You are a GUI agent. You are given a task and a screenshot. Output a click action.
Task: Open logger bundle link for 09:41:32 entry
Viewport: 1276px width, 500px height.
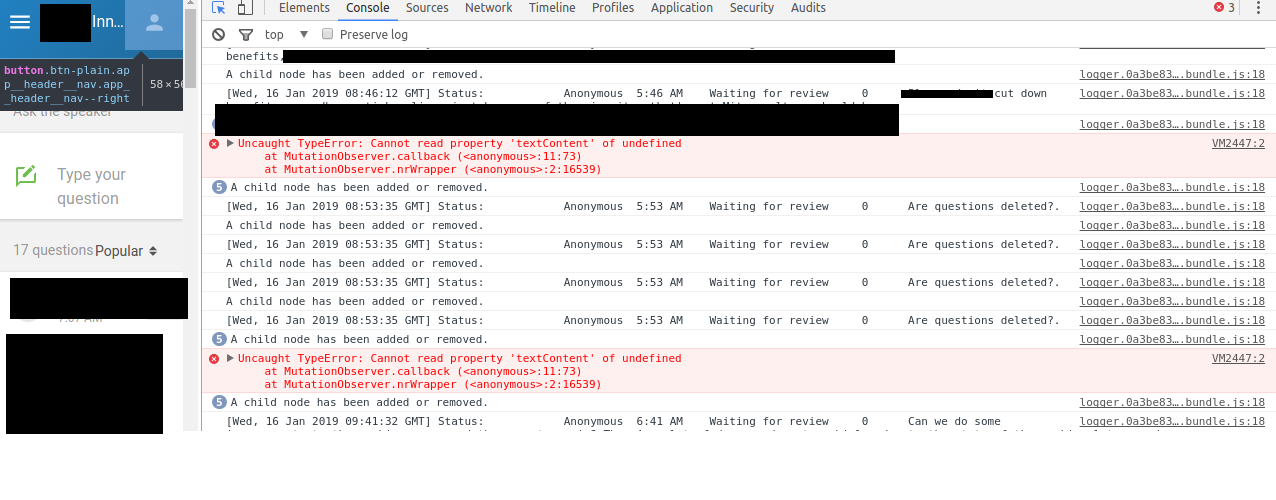[x=1172, y=421]
